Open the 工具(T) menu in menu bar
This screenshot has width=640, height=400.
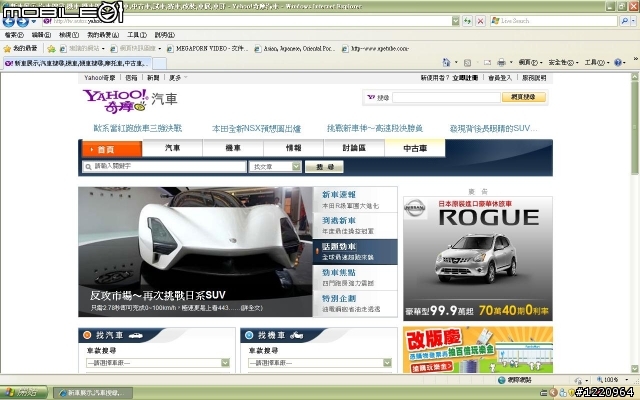click(137, 35)
